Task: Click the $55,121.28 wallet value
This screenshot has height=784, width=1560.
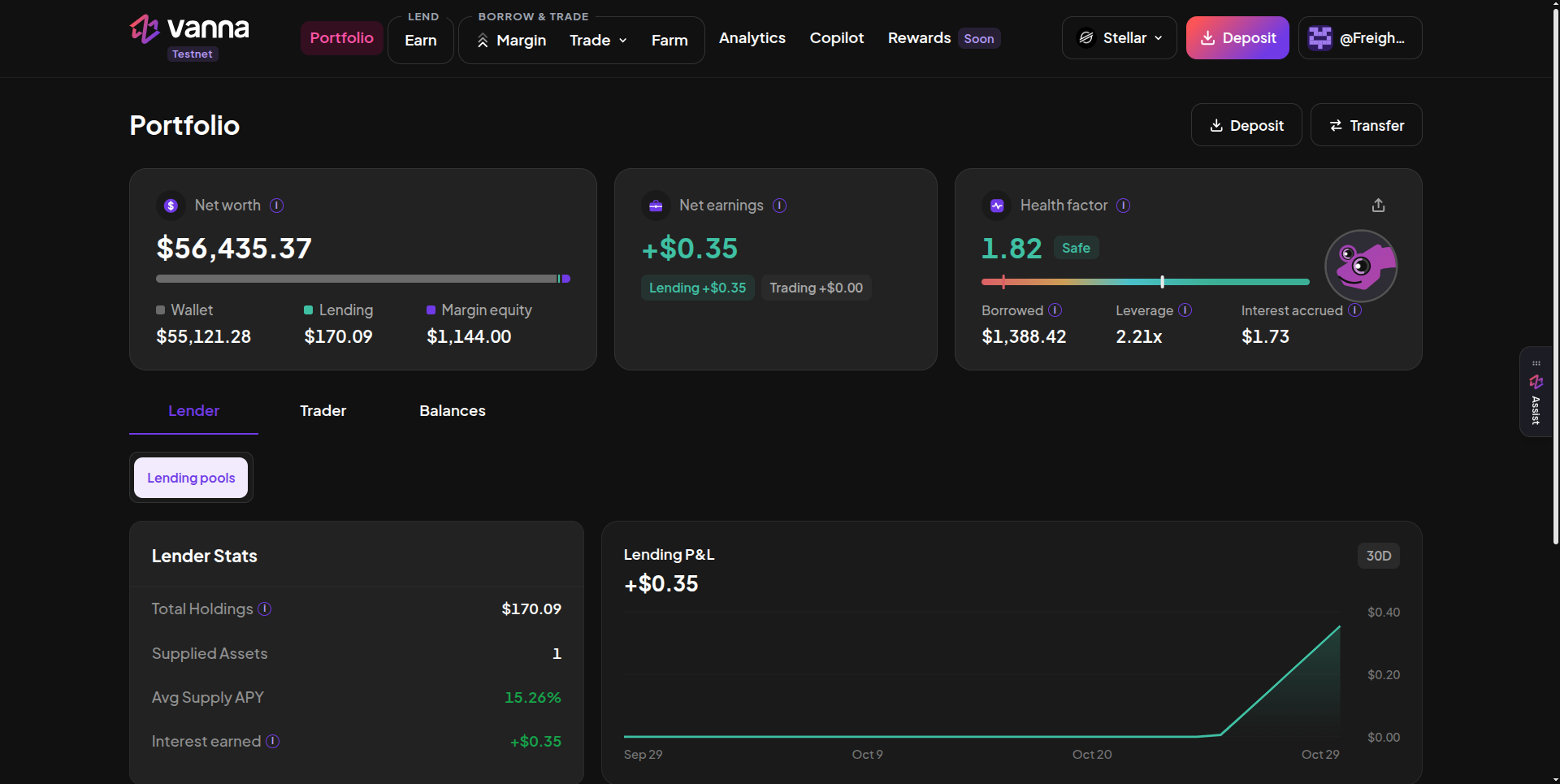Action: (x=203, y=336)
